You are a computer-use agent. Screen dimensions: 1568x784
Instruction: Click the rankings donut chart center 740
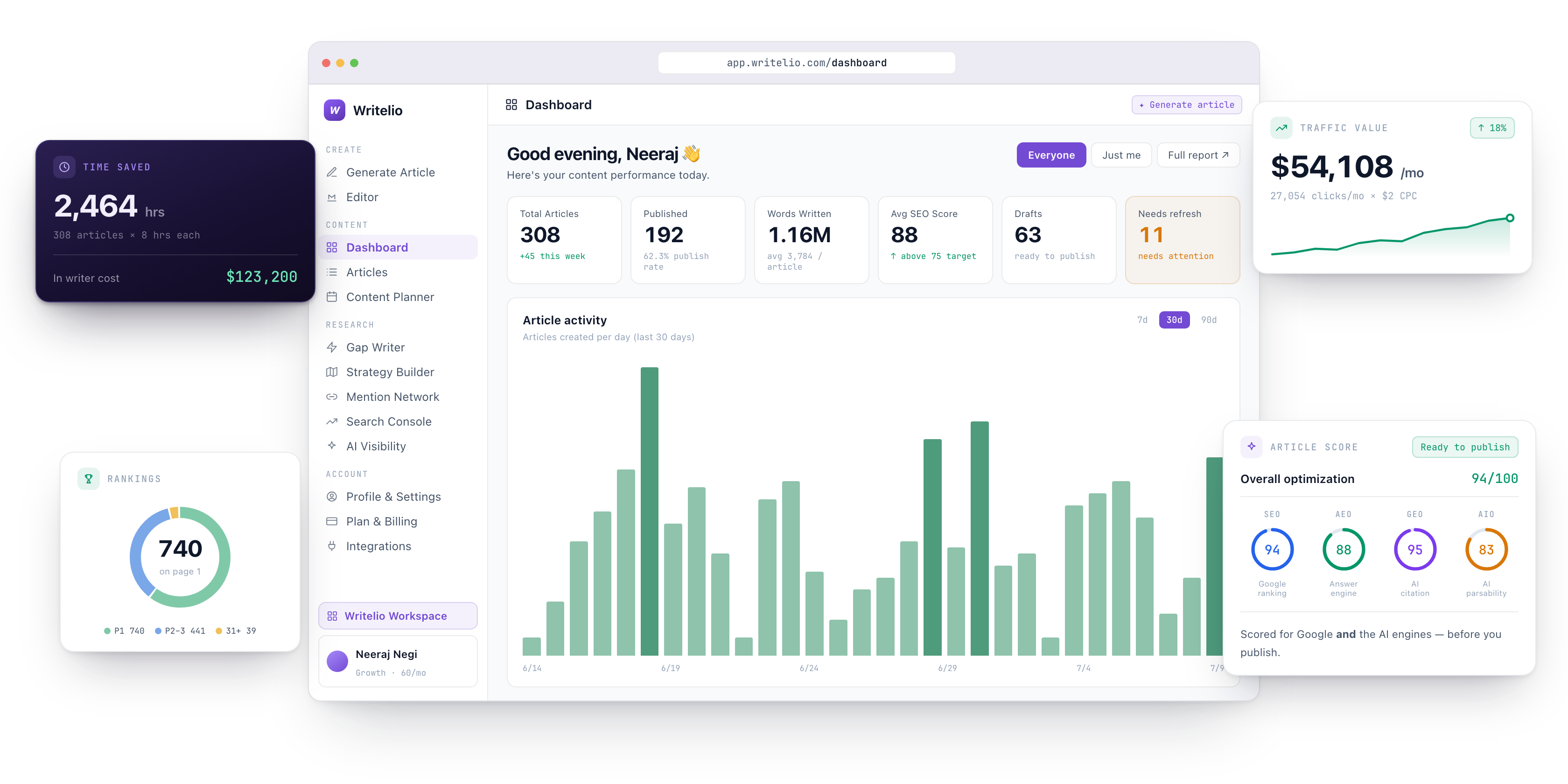pyautogui.click(x=180, y=548)
